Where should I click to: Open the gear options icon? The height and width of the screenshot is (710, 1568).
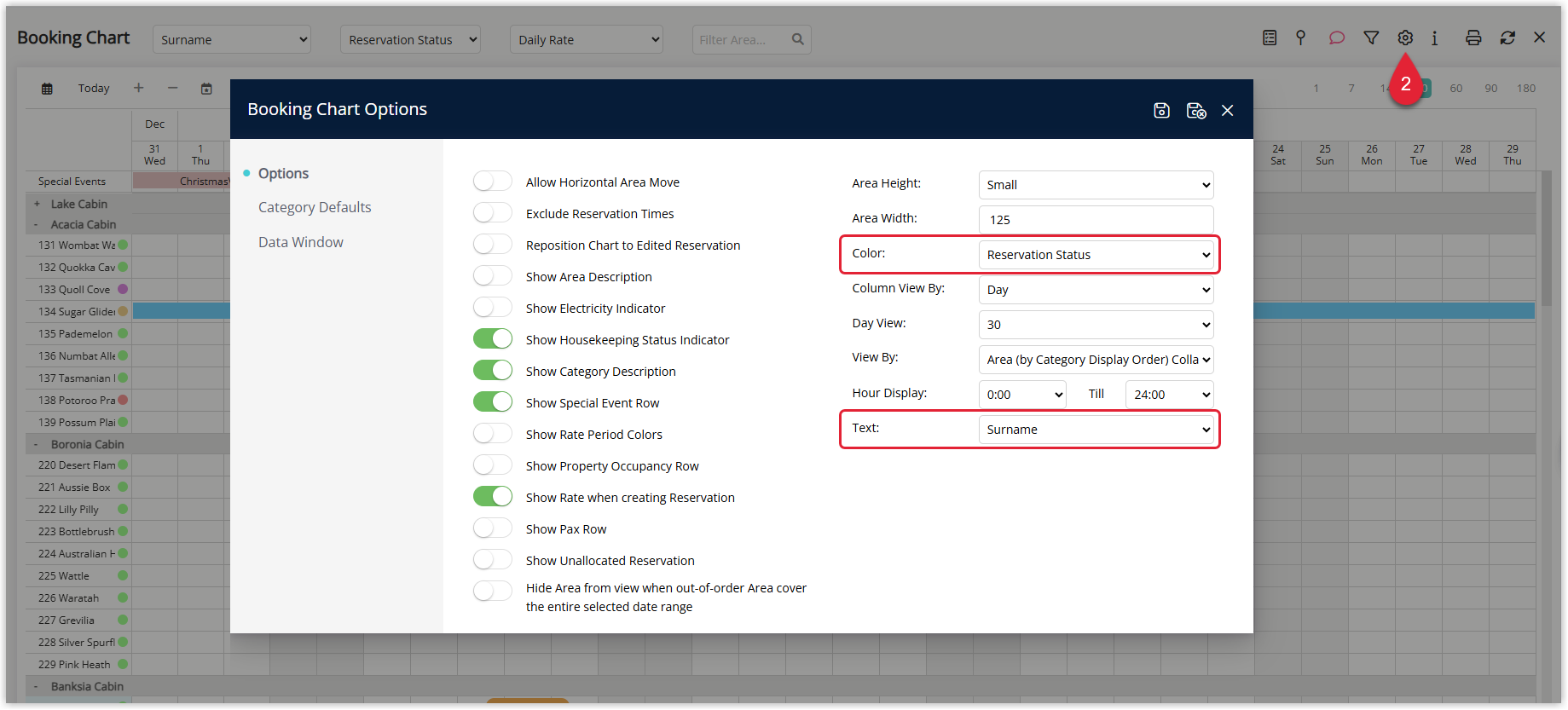[1405, 38]
